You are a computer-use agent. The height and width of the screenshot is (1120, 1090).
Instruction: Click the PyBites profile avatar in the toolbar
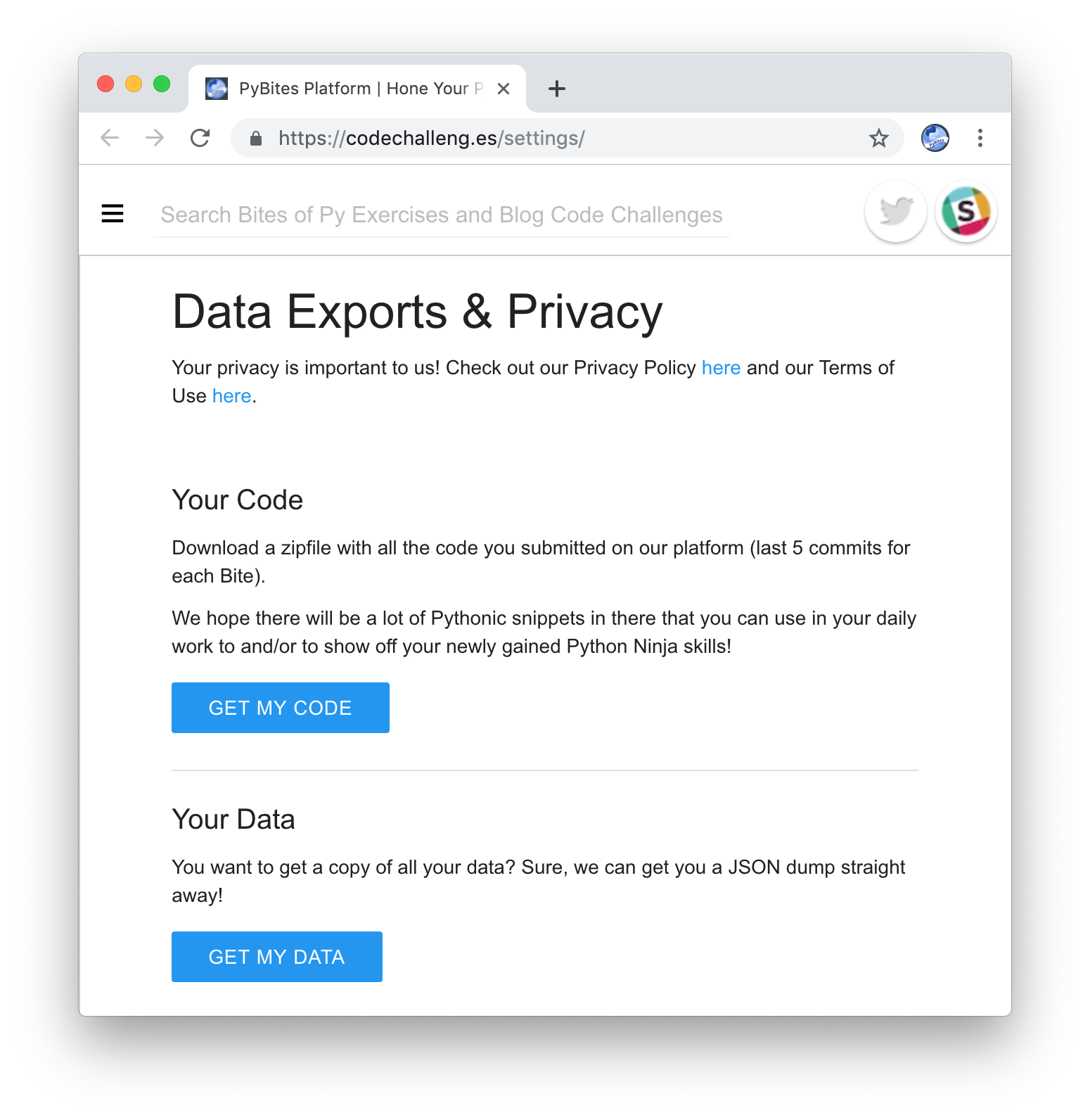935,138
